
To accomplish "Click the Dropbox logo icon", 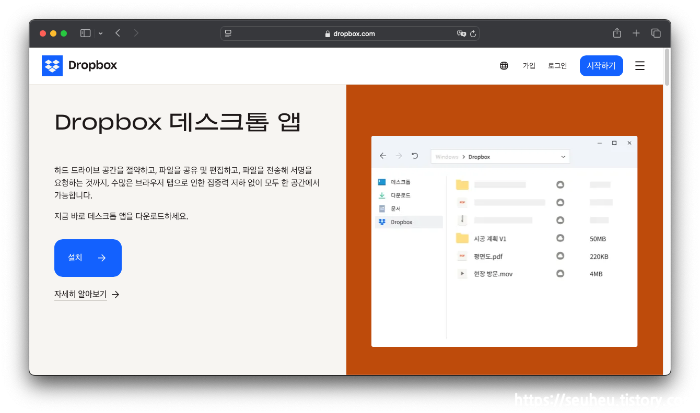I will tap(52, 66).
